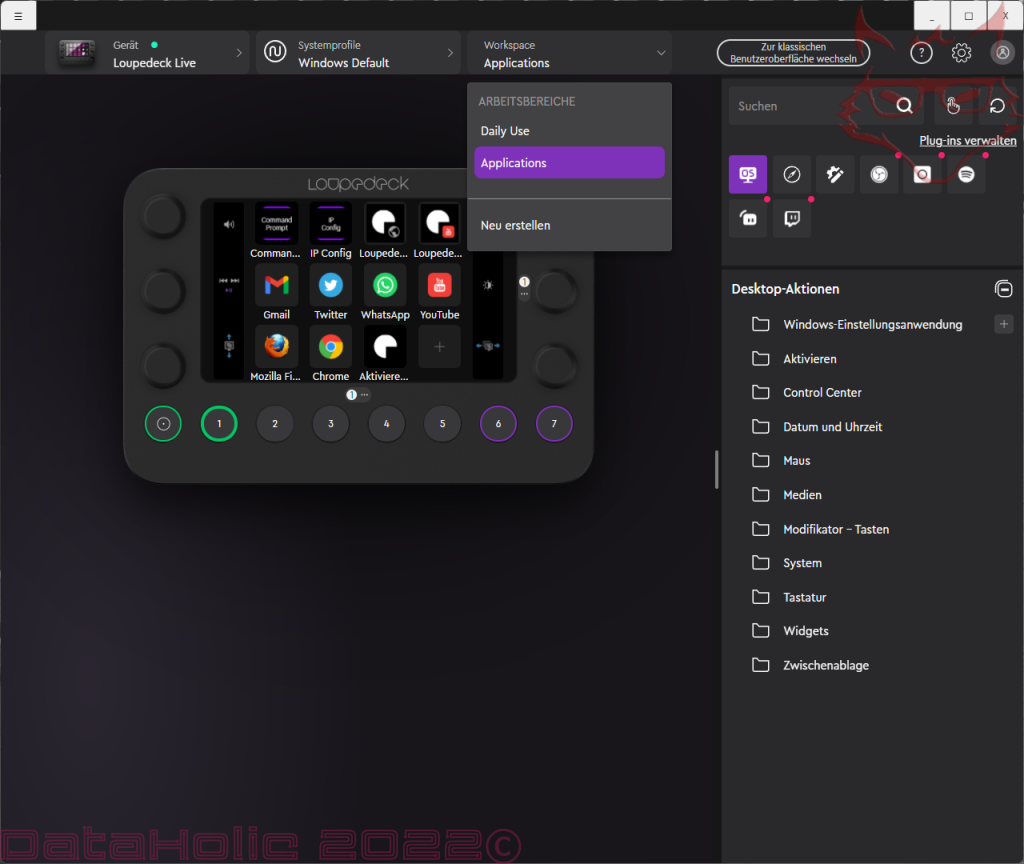The height and width of the screenshot is (864, 1024).
Task: Select the Streamlabs plugin icon
Action: click(x=748, y=218)
